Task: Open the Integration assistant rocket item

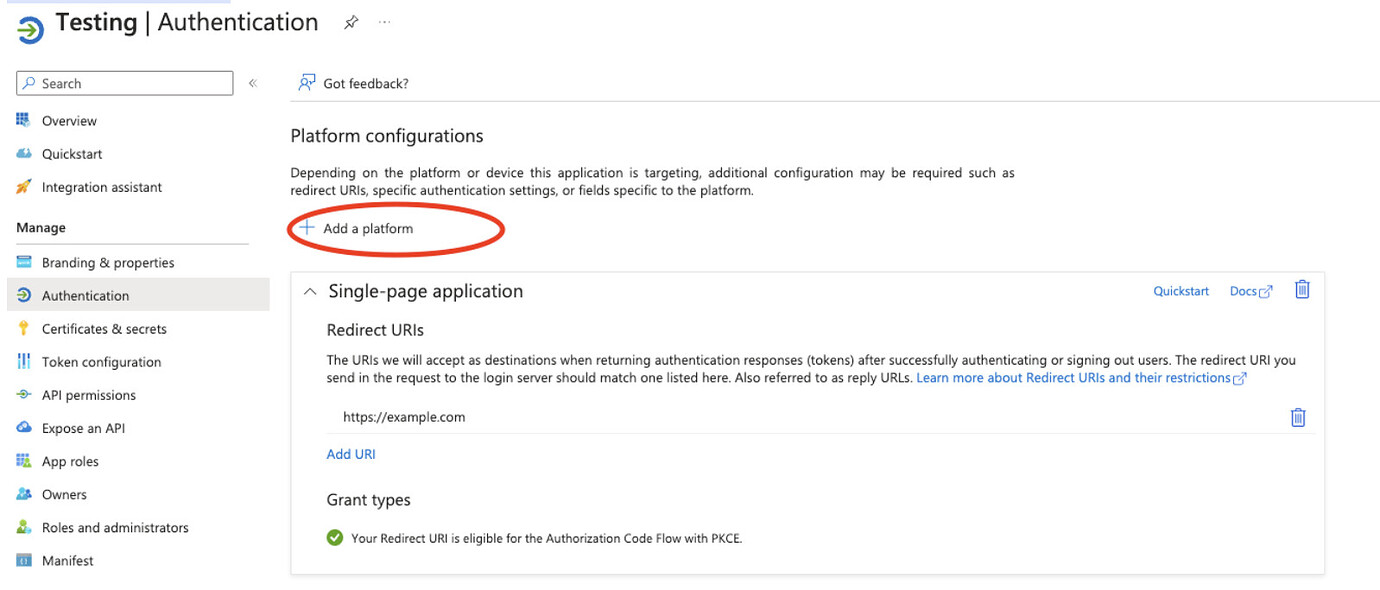Action: pos(101,187)
